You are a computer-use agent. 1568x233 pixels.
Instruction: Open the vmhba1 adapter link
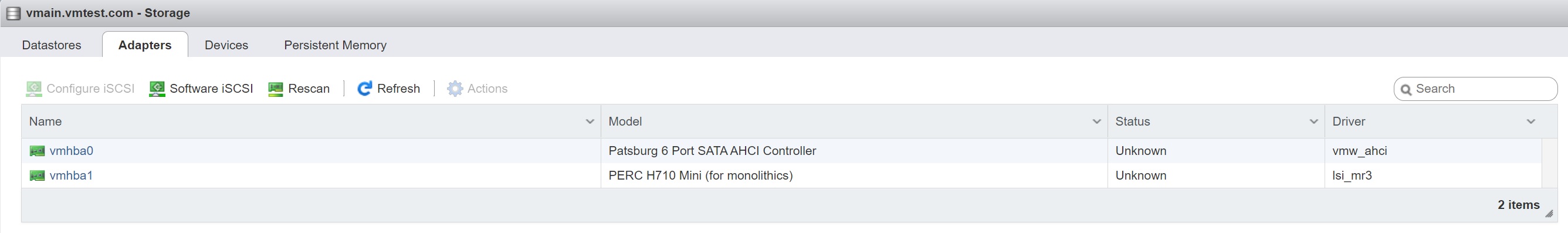coord(71,176)
